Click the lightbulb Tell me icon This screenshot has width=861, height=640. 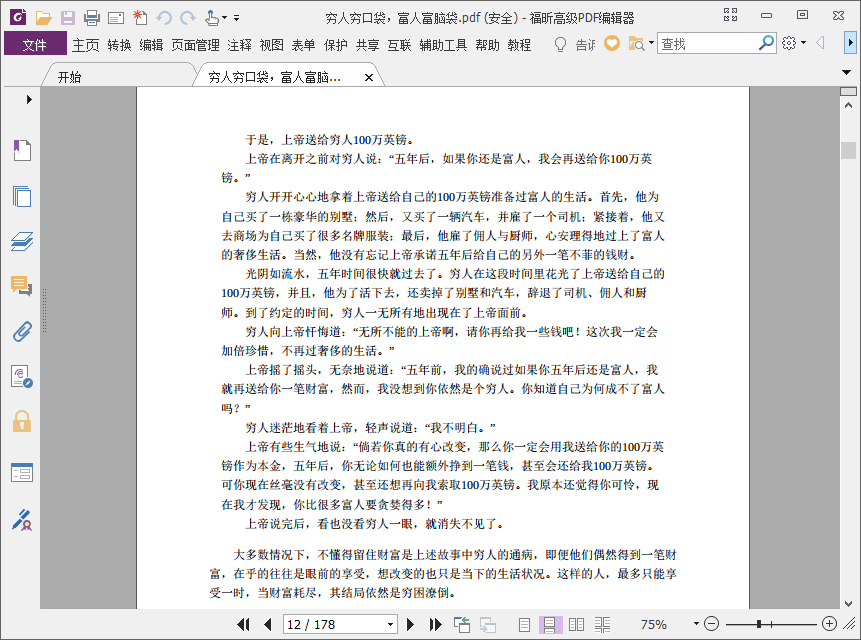pos(560,44)
